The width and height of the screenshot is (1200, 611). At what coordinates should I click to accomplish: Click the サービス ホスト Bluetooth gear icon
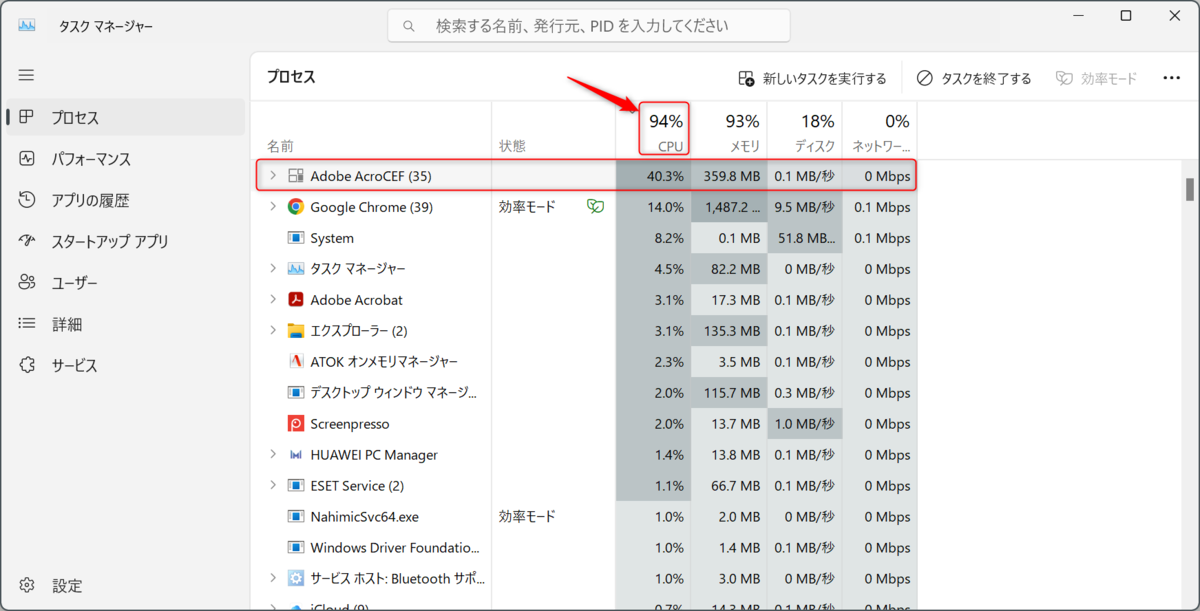[x=296, y=579]
